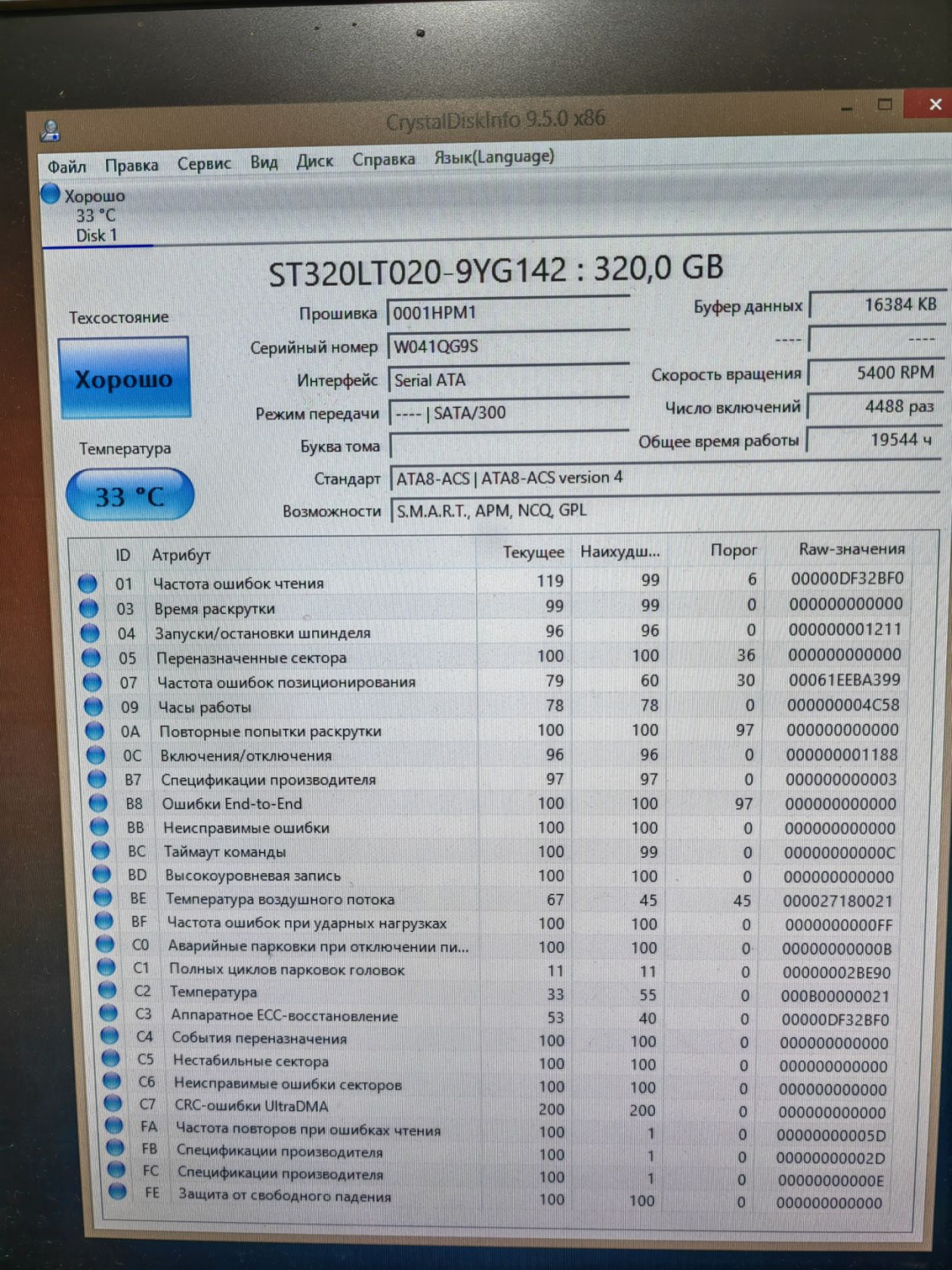The image size is (952, 1270).
Task: Click the status icon for attribute B7 row
Action: pos(97,779)
